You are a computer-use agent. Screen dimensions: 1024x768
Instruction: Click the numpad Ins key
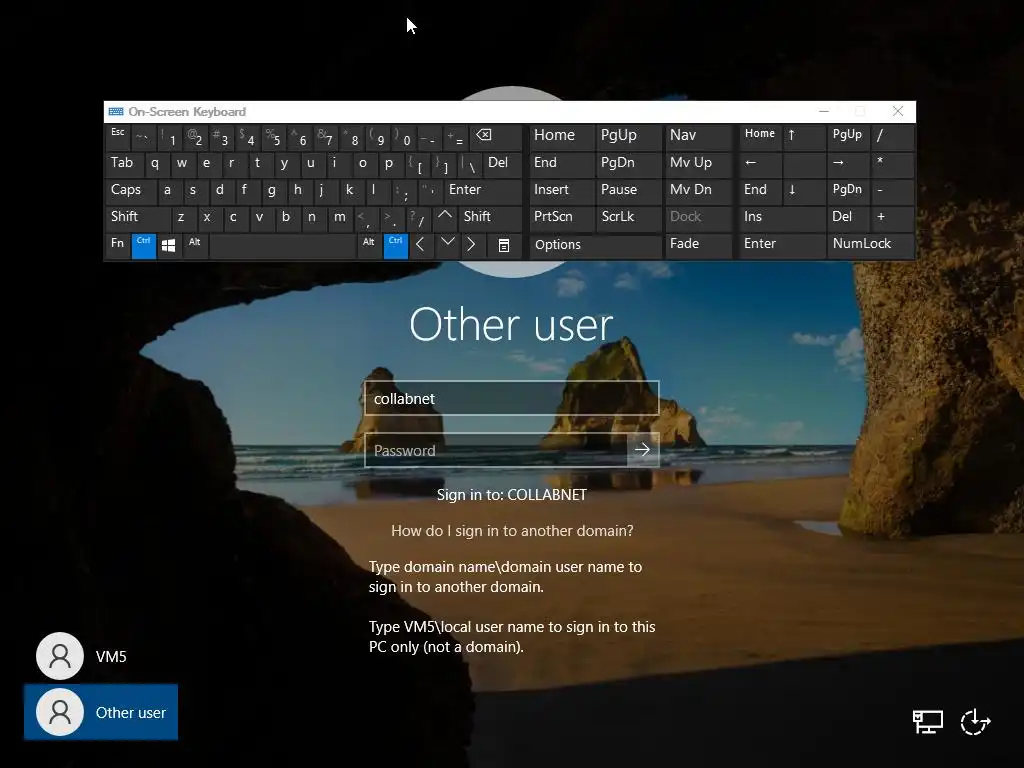(782, 218)
